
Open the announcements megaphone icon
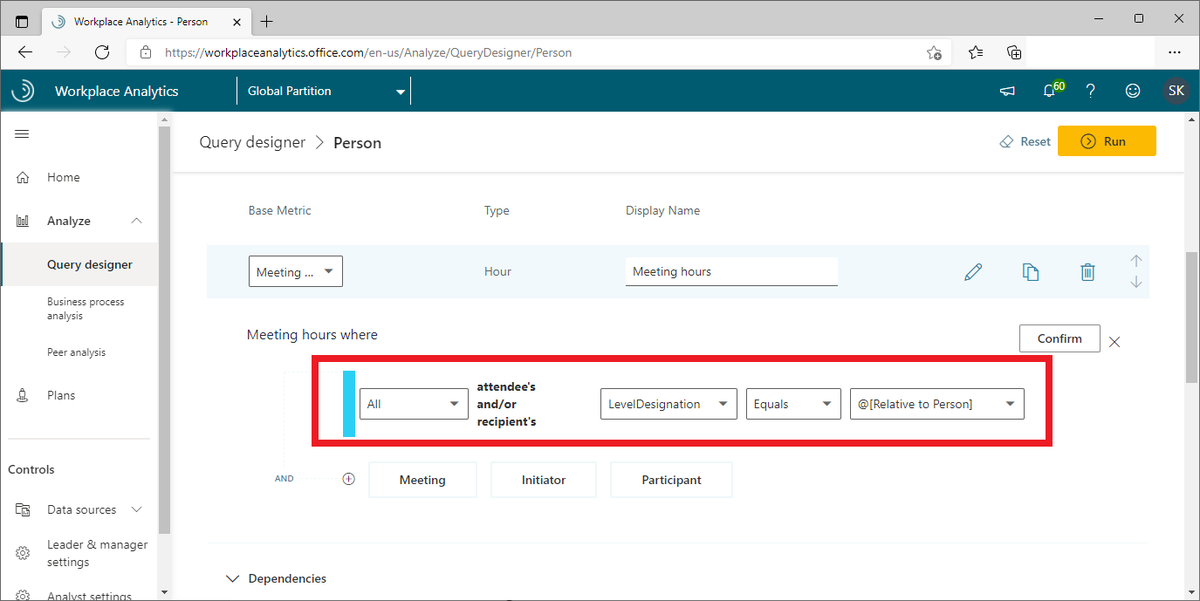pos(1008,91)
